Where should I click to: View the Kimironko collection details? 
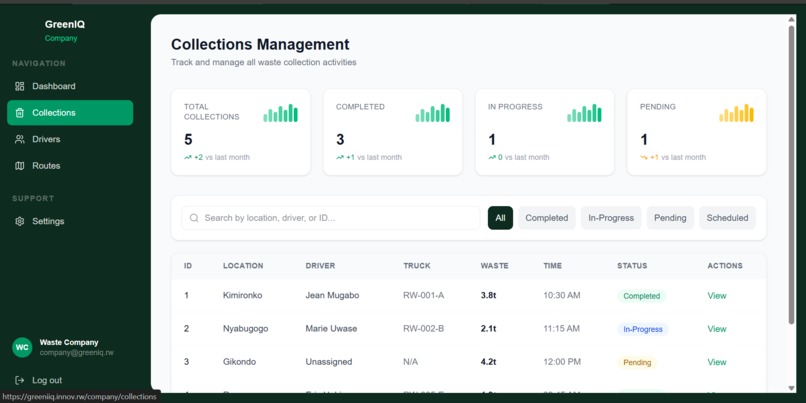click(x=717, y=296)
